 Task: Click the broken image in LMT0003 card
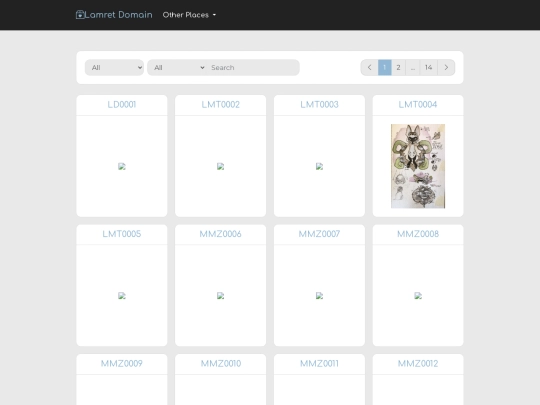pyautogui.click(x=320, y=167)
